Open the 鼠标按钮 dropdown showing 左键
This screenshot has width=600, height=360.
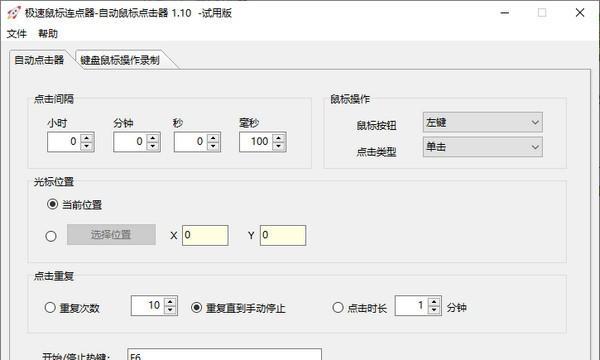click(x=483, y=122)
